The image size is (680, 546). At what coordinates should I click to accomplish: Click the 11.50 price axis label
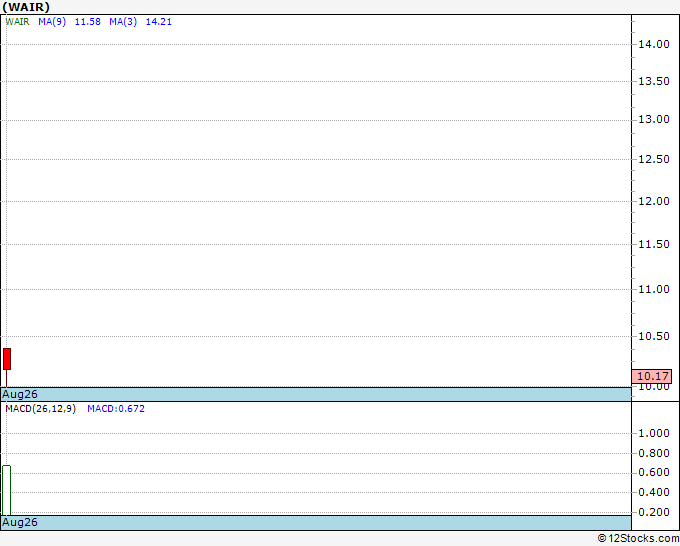(x=654, y=244)
